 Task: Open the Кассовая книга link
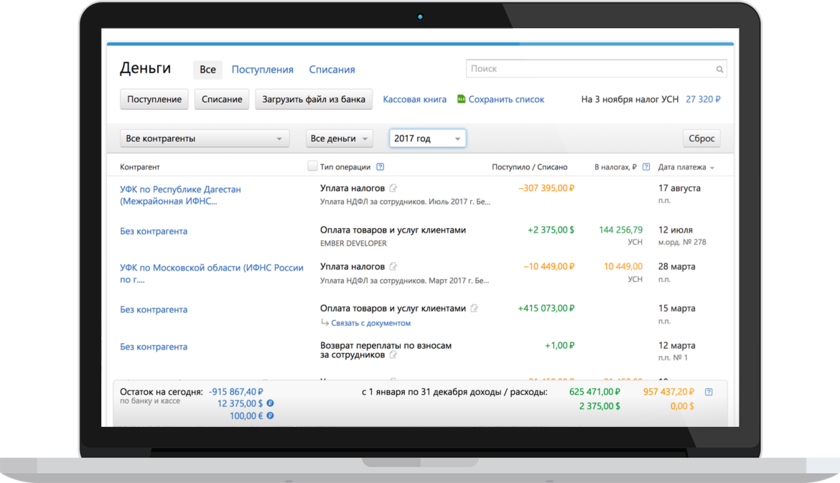414,100
